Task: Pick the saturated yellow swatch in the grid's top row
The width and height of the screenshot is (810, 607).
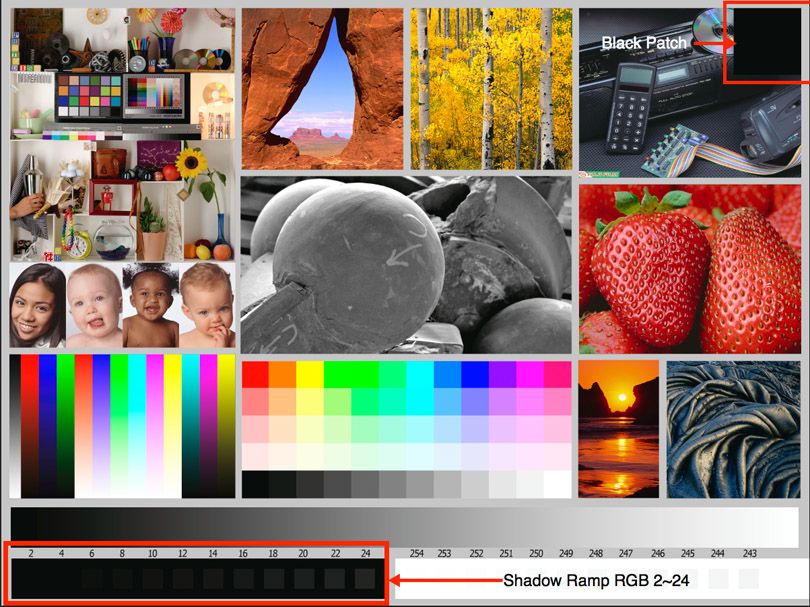Action: [x=310, y=375]
